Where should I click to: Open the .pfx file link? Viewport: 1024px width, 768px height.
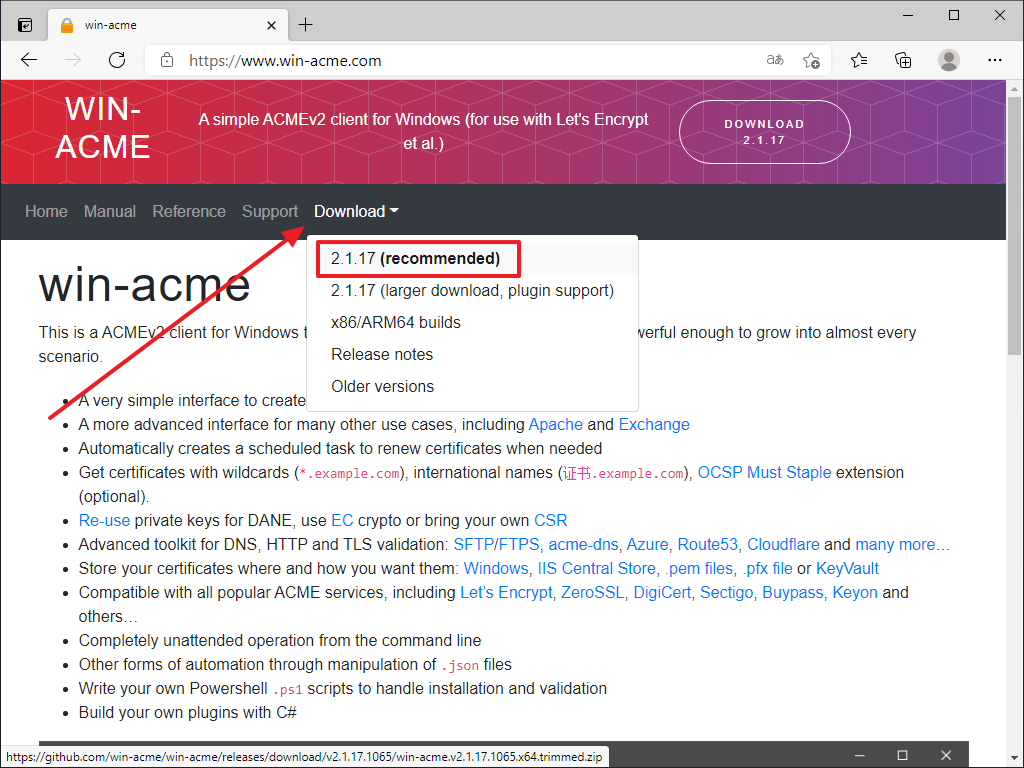pos(767,569)
